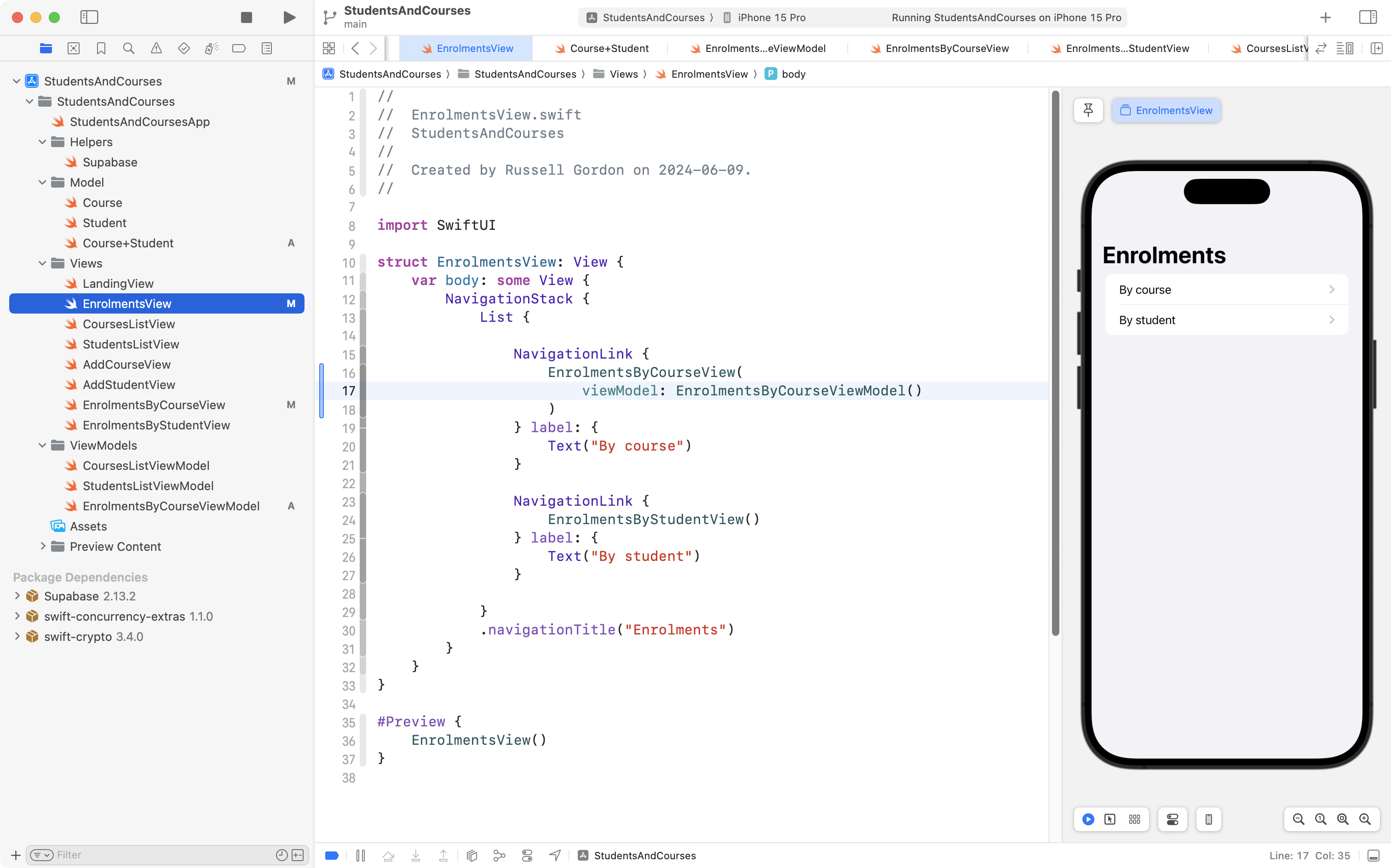Image resolution: width=1391 pixels, height=868 pixels.
Task: Collapse the Helpers folder
Action: (42, 142)
